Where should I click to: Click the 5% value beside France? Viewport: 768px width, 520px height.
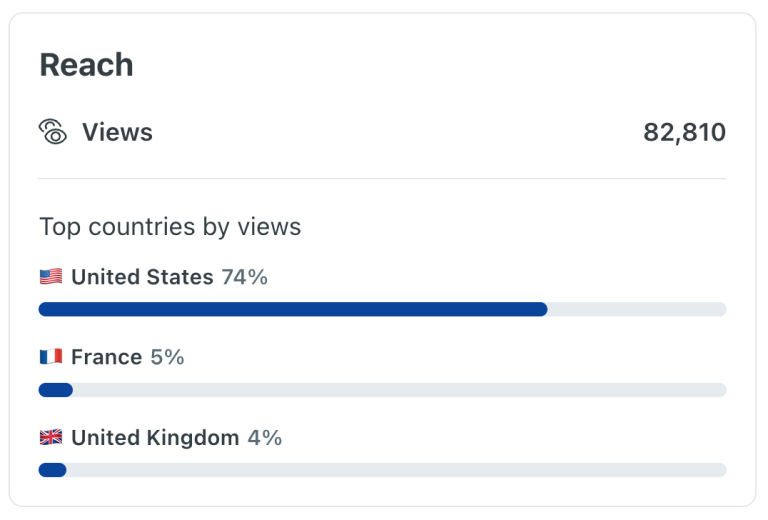167,357
